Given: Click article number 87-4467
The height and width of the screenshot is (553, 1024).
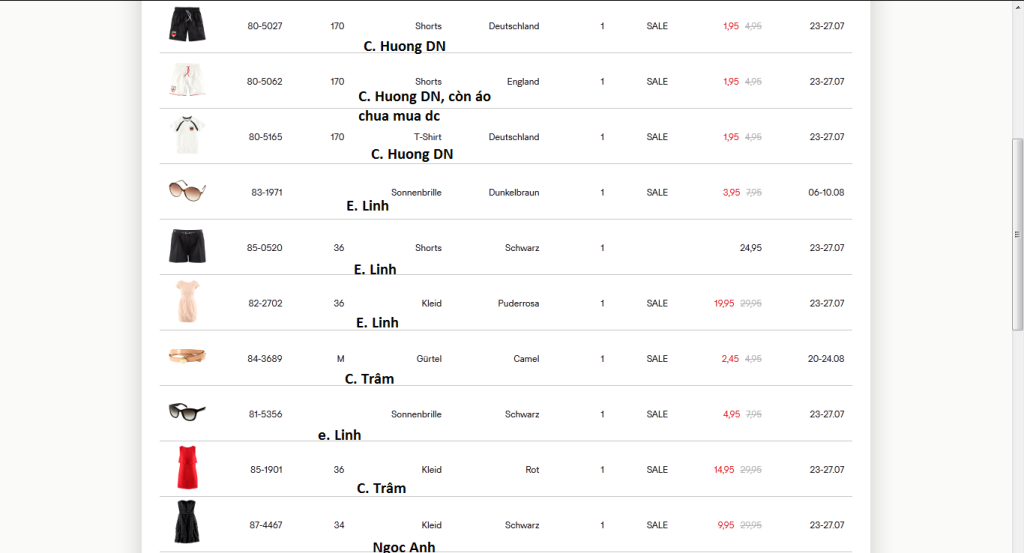Looking at the screenshot, I should pyautogui.click(x=265, y=525).
